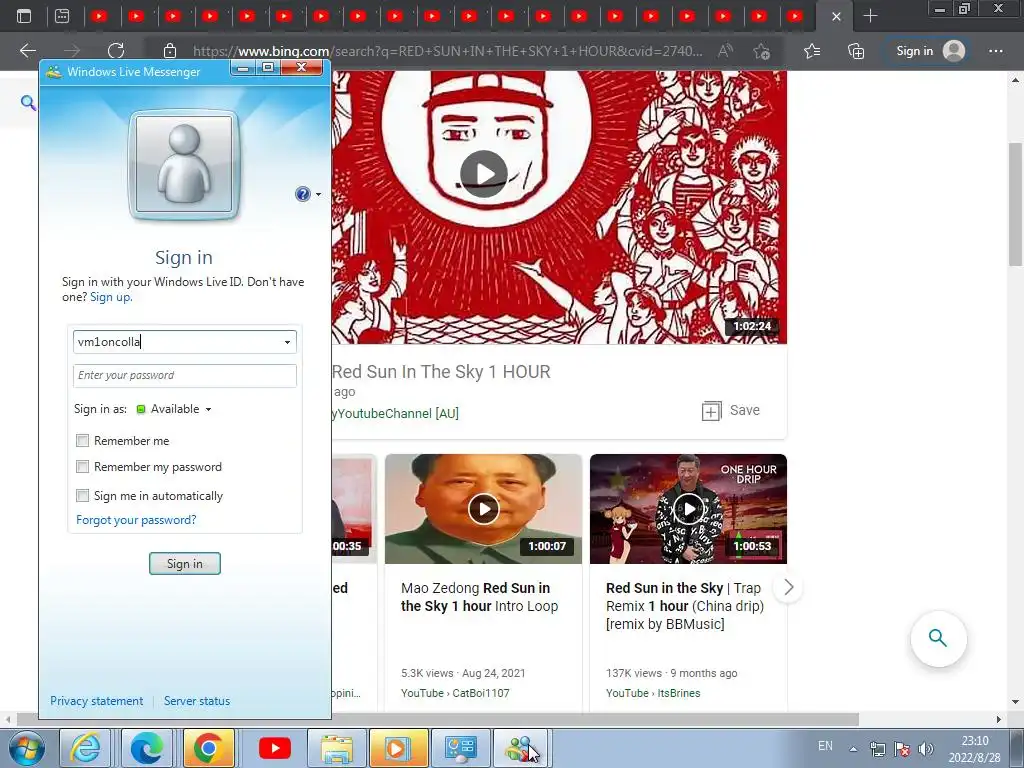This screenshot has height=768, width=1024.
Task: Click the floating round search button
Action: (x=938, y=638)
